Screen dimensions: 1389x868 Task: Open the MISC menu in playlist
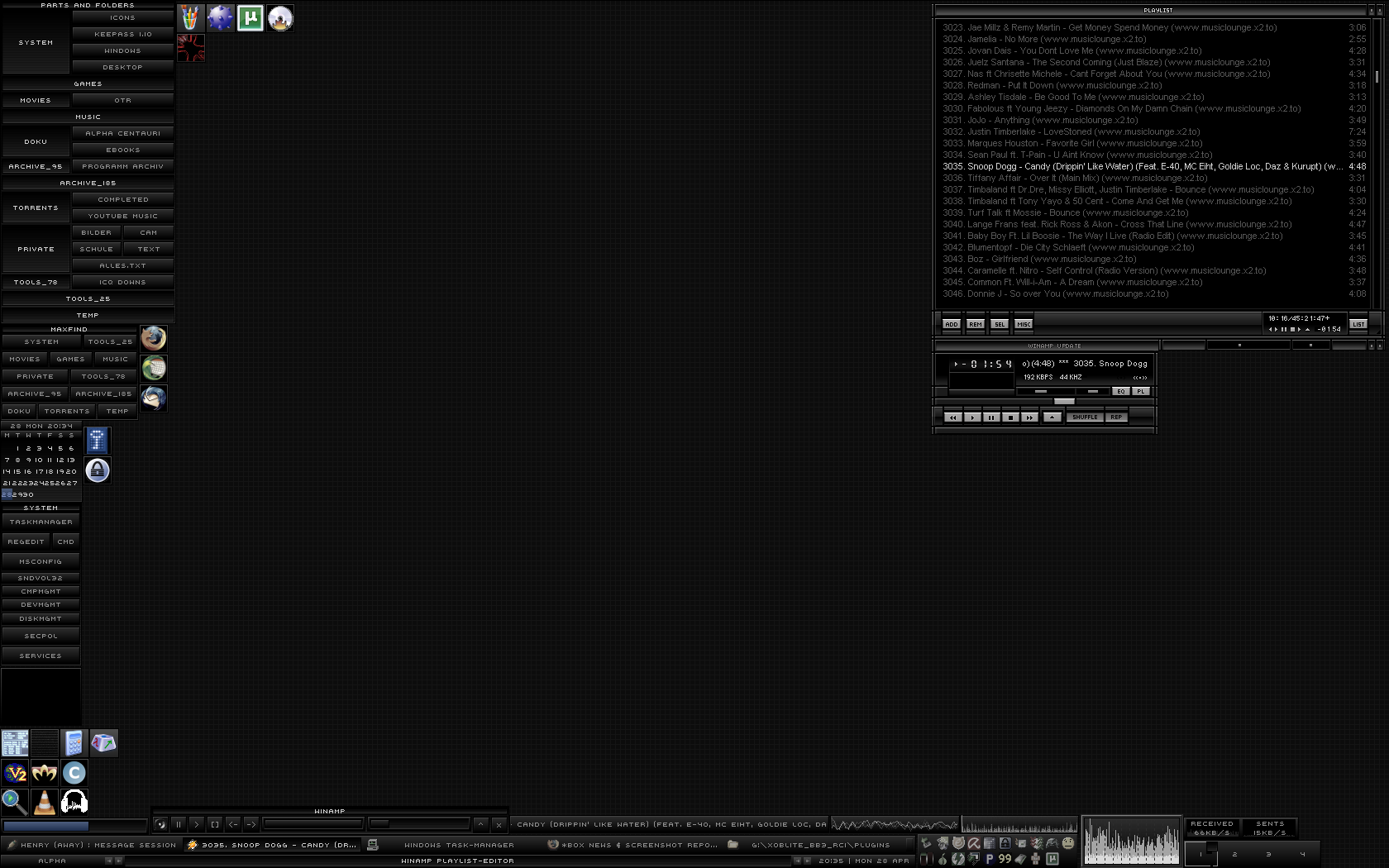1024,324
